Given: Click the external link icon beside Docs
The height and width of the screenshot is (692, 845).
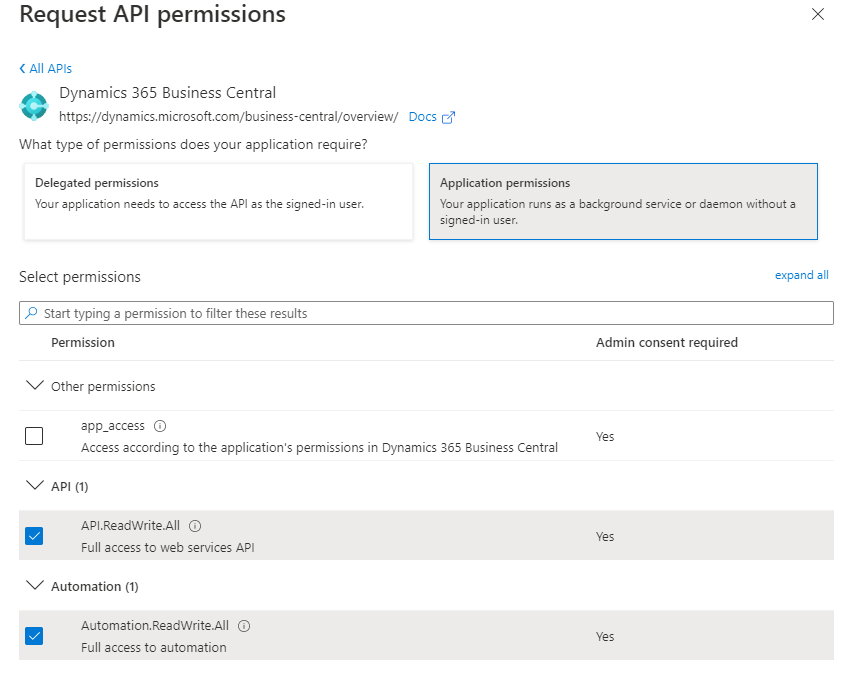Looking at the screenshot, I should [x=448, y=117].
